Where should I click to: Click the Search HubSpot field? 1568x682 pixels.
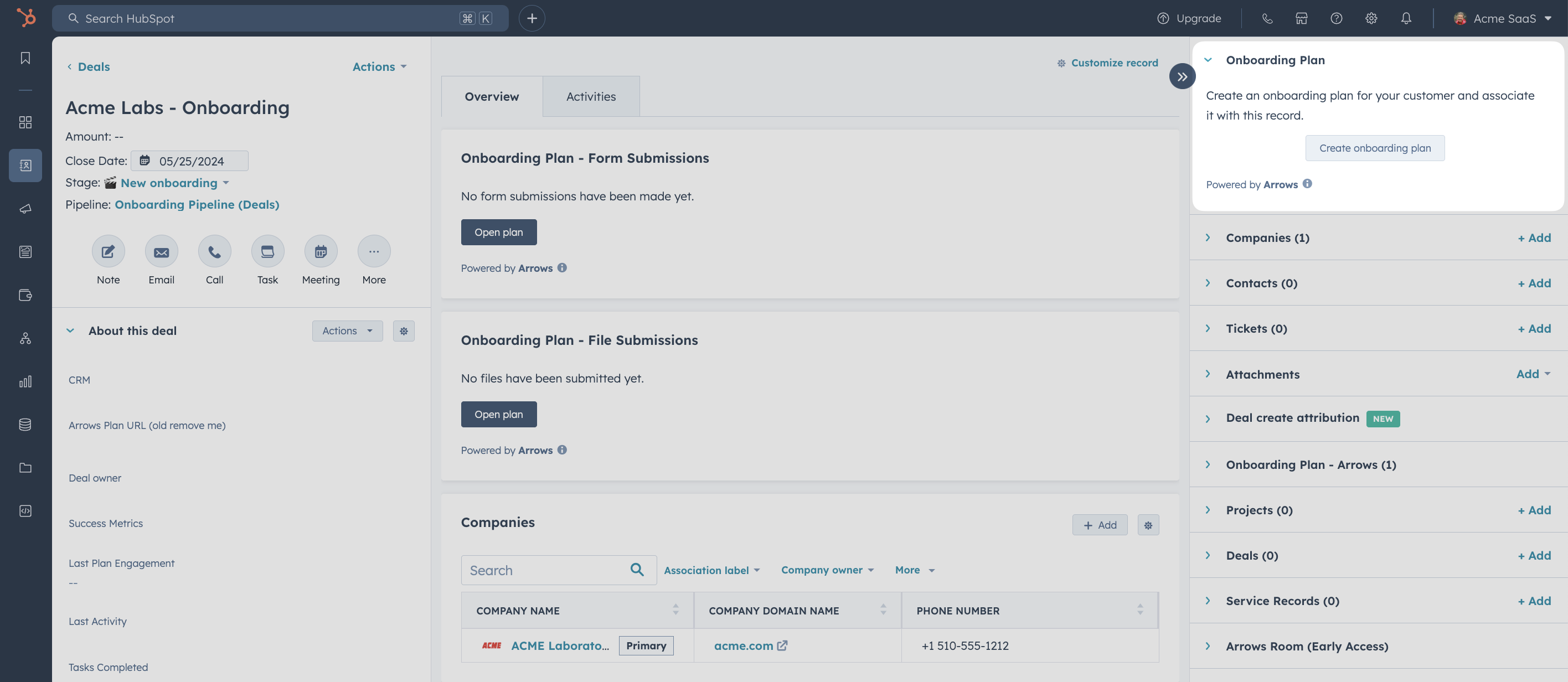[268, 18]
